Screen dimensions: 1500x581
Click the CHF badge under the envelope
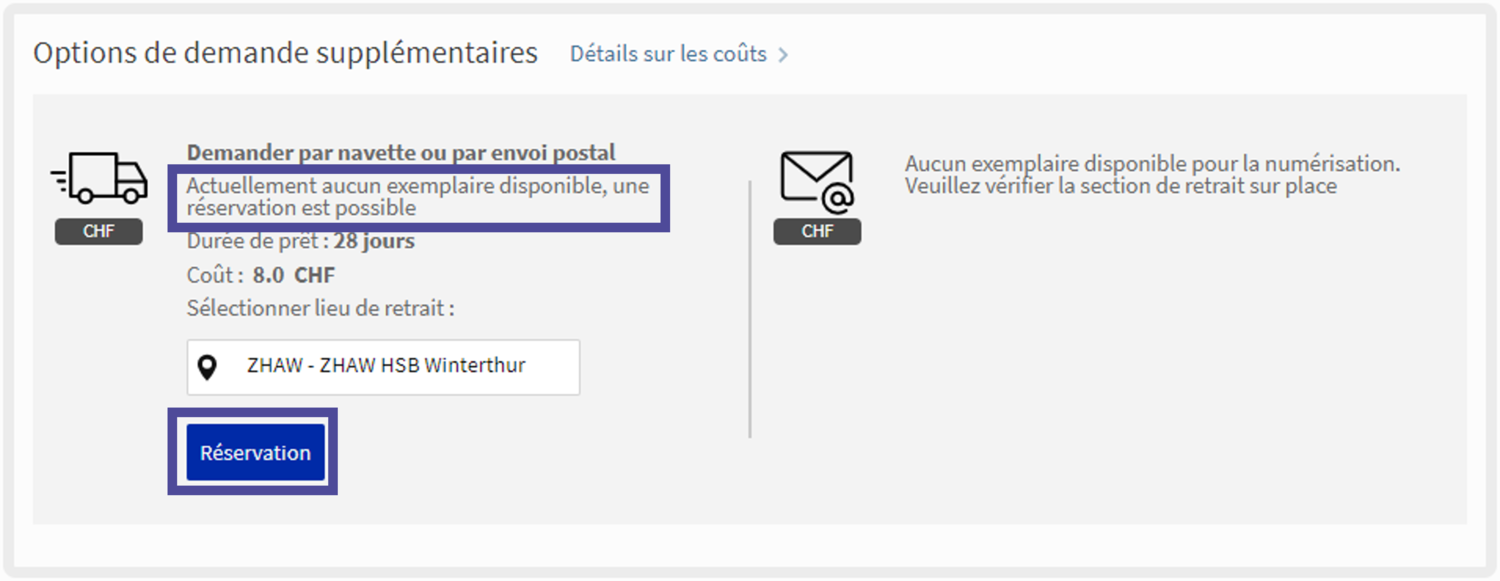(x=817, y=232)
